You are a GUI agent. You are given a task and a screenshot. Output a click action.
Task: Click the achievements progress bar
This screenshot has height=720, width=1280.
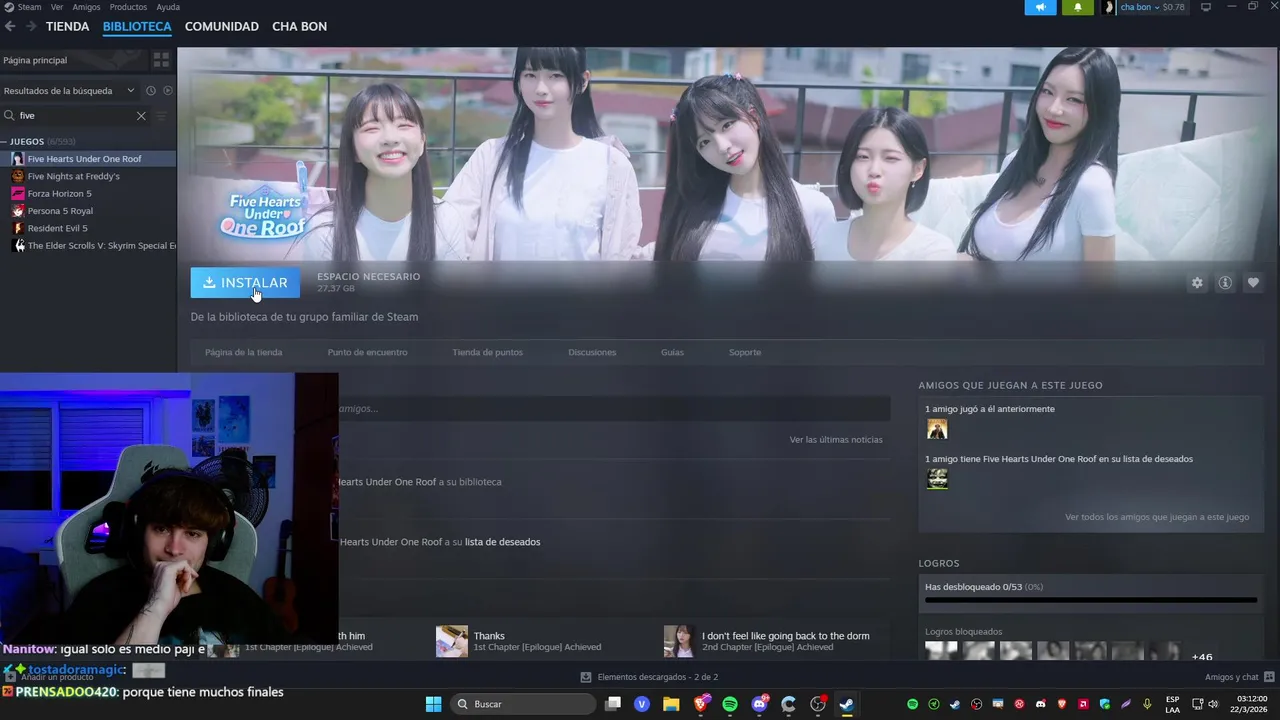click(1091, 600)
